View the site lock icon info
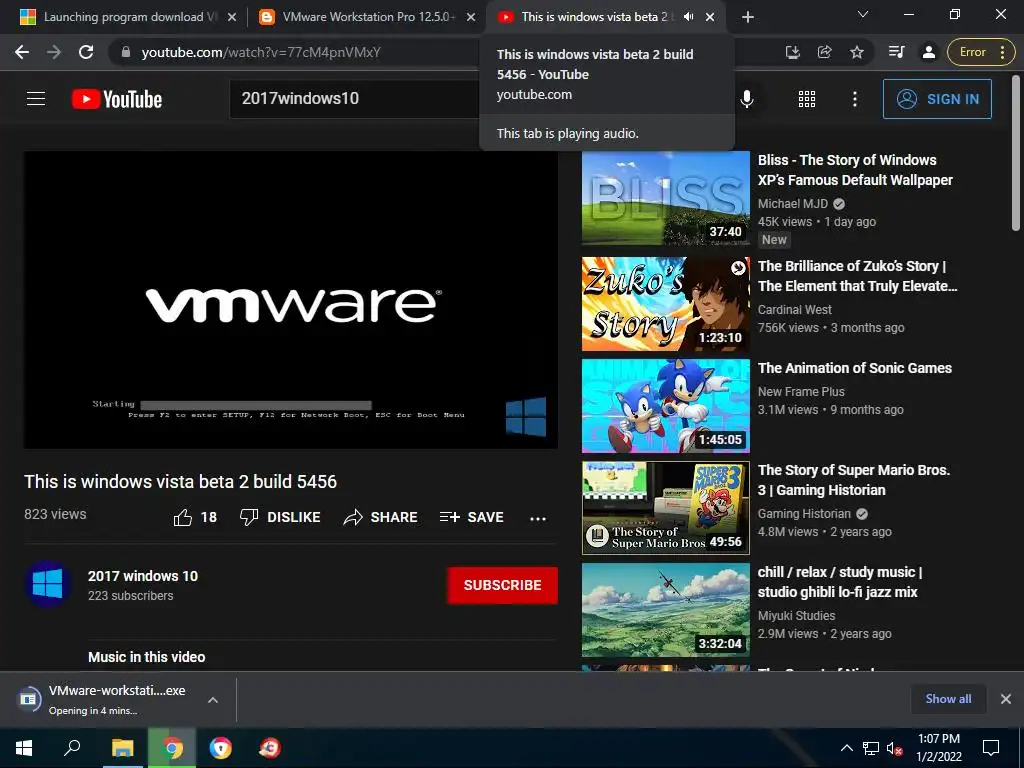1024x768 pixels. [126, 52]
